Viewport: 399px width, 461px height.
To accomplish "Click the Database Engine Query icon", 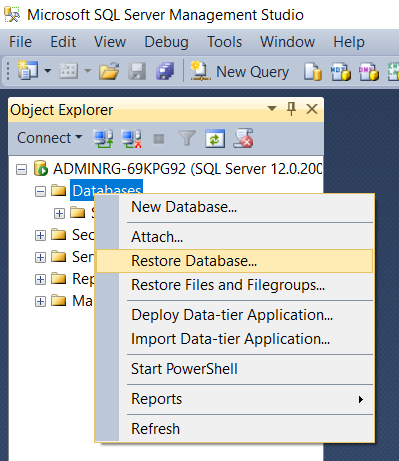I will coord(313,71).
